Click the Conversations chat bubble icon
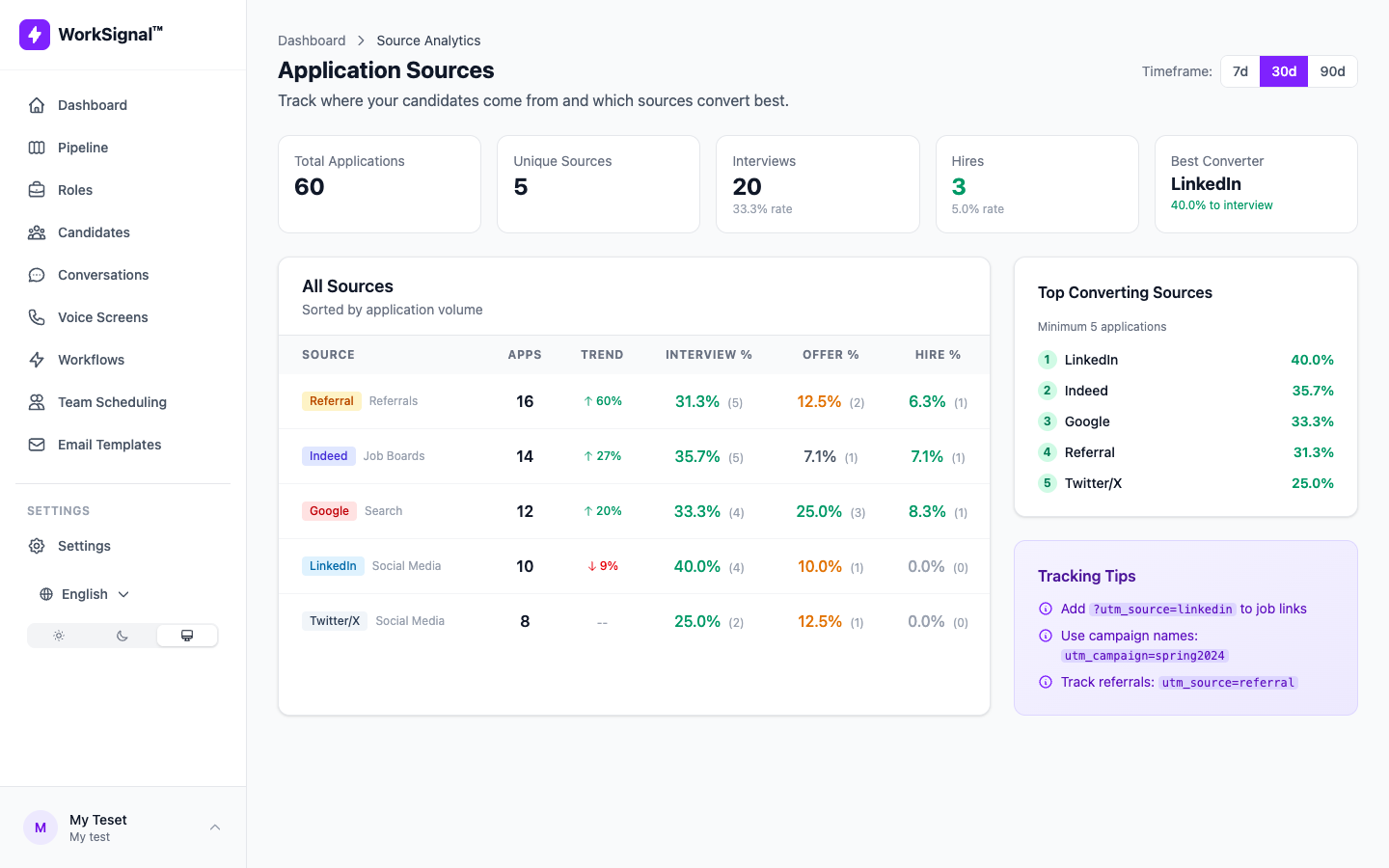 (x=36, y=275)
